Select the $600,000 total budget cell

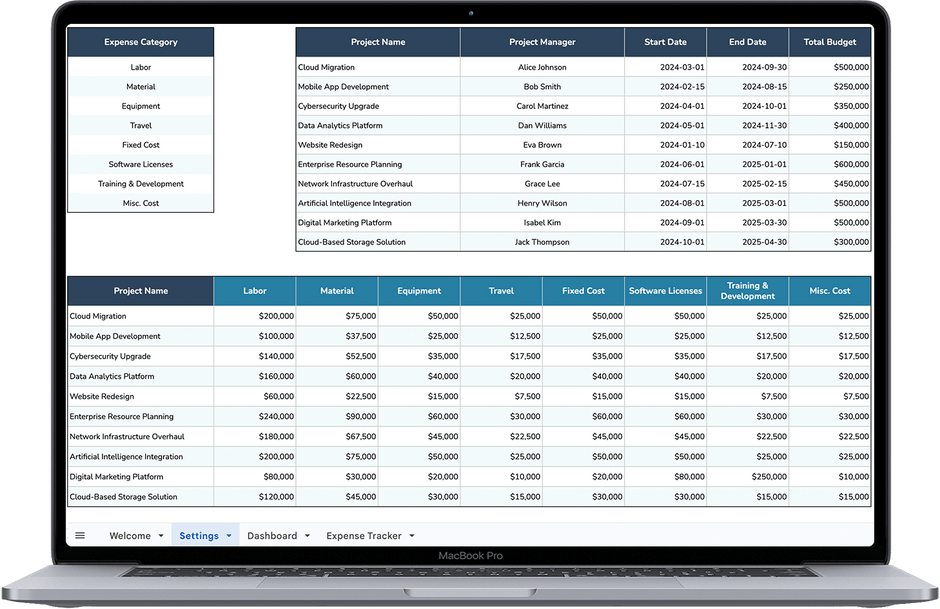pyautogui.click(x=830, y=164)
